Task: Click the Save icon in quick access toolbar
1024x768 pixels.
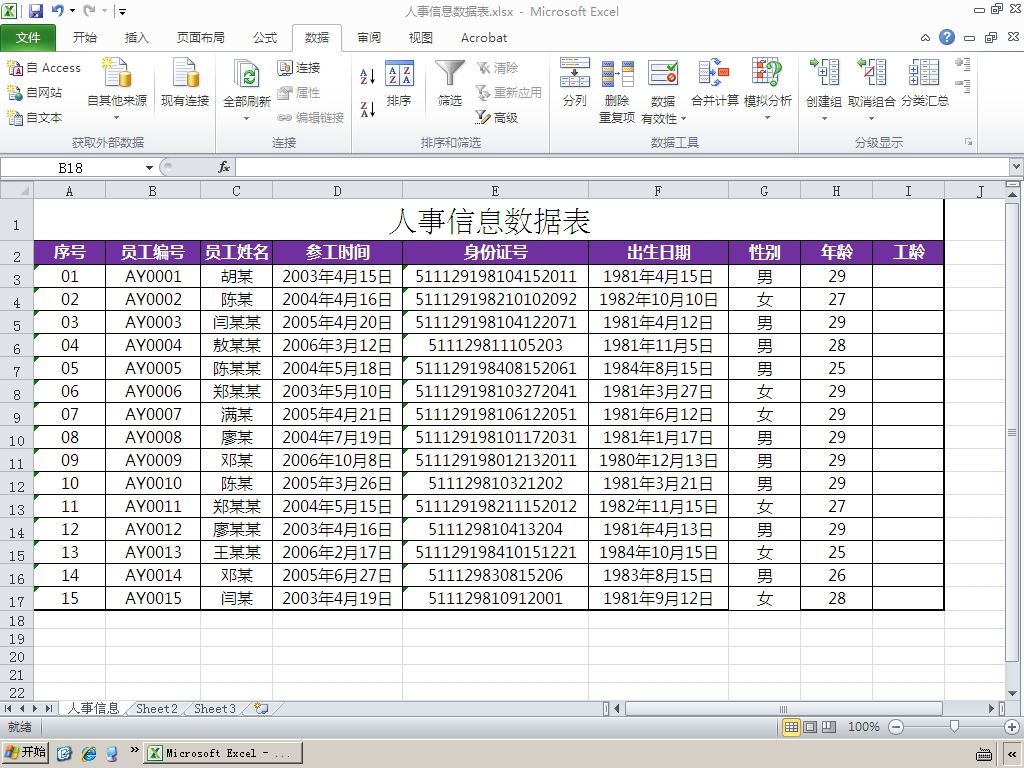Action: click(x=35, y=10)
